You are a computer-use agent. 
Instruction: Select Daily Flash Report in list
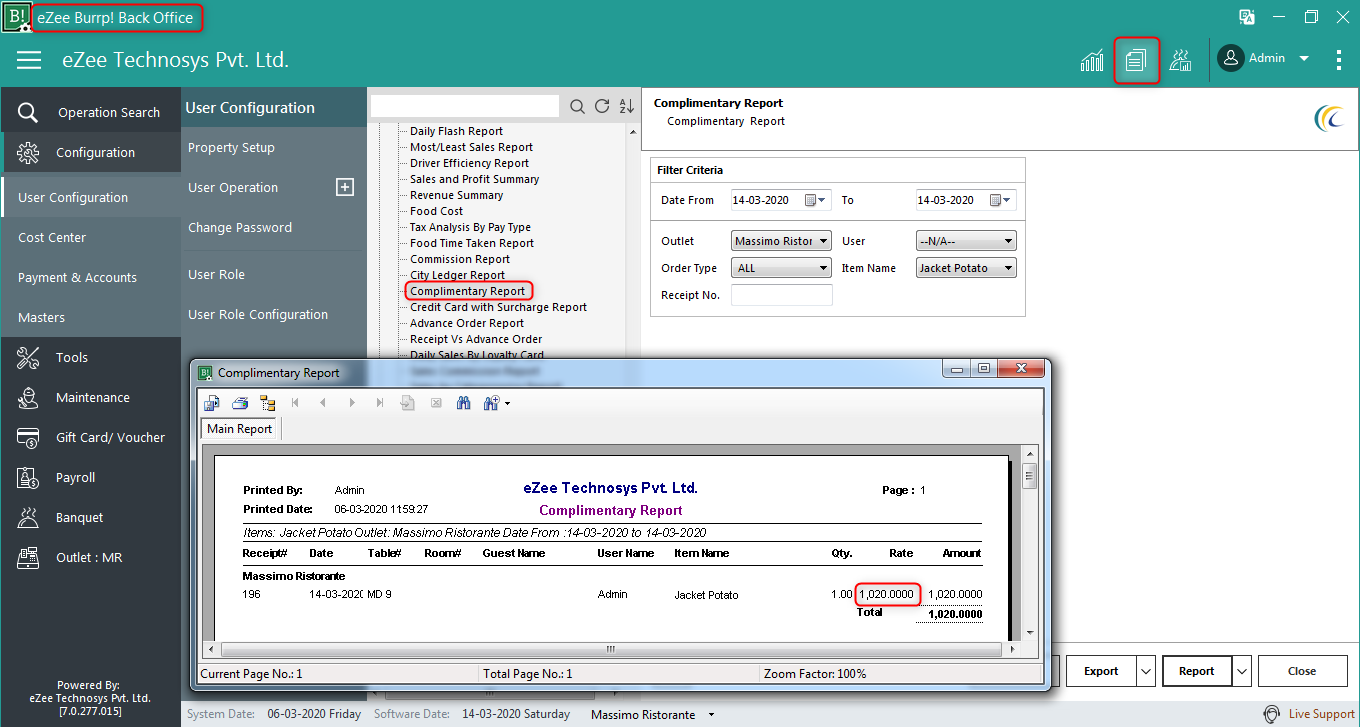456,131
